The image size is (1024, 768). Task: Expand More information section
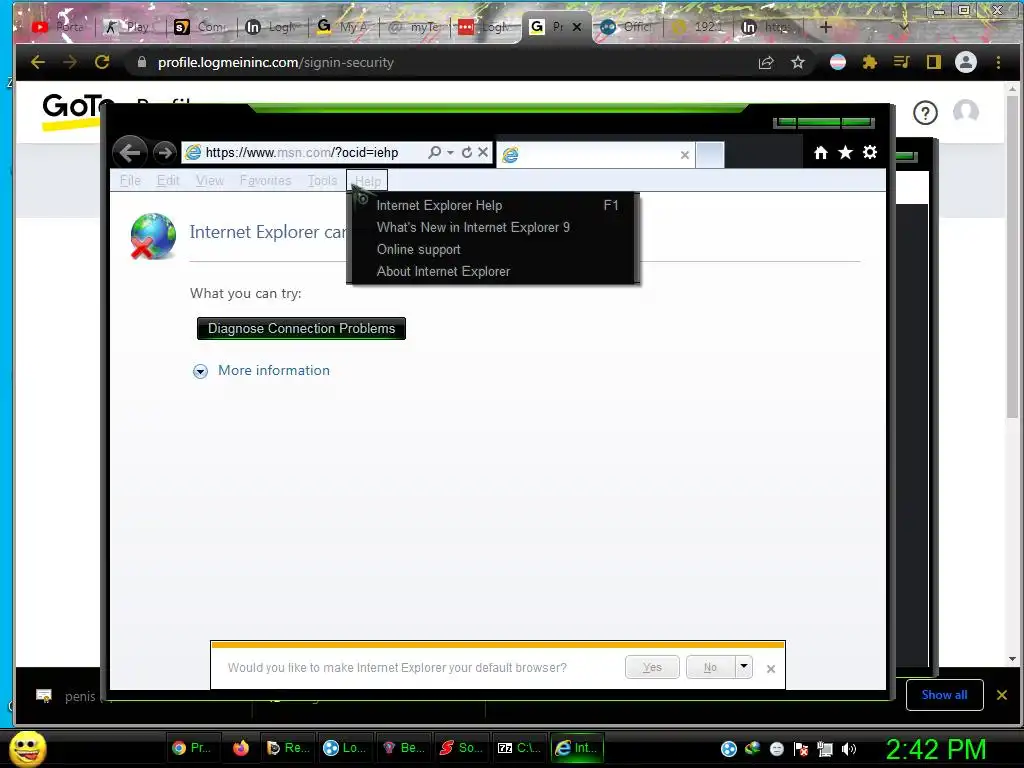261,370
